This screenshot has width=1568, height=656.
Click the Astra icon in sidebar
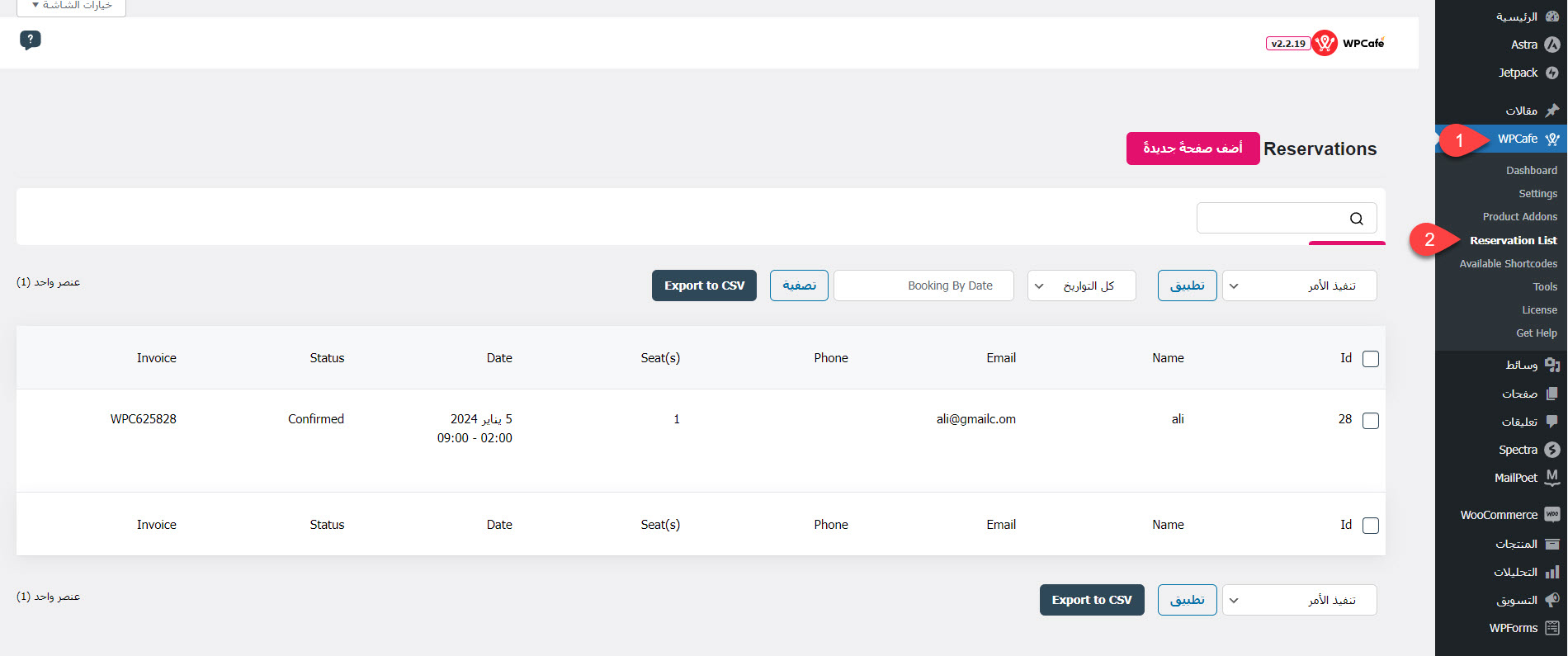pyautogui.click(x=1551, y=45)
